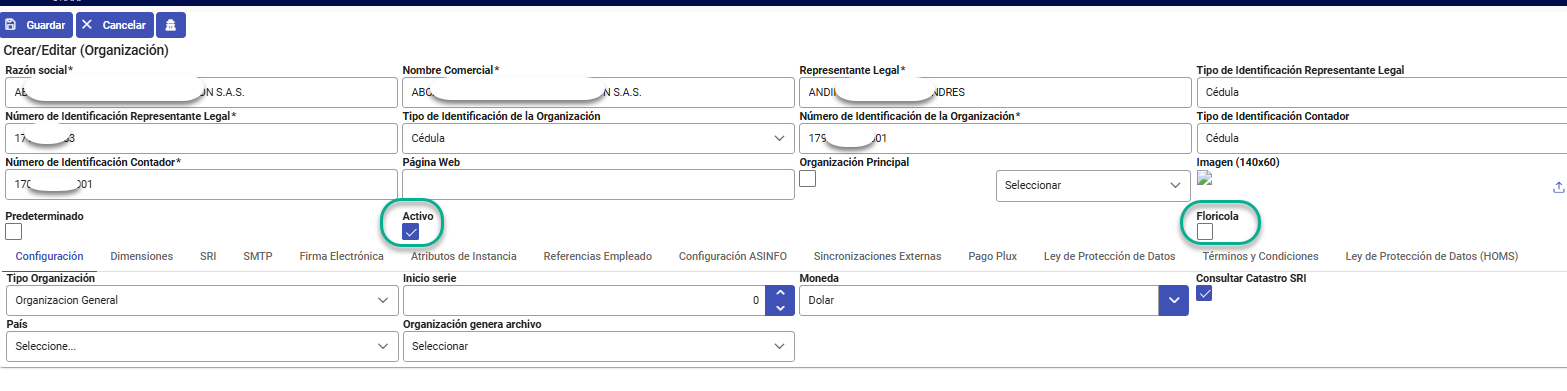Decrease Inicio serie with the down arrow

(x=780, y=308)
